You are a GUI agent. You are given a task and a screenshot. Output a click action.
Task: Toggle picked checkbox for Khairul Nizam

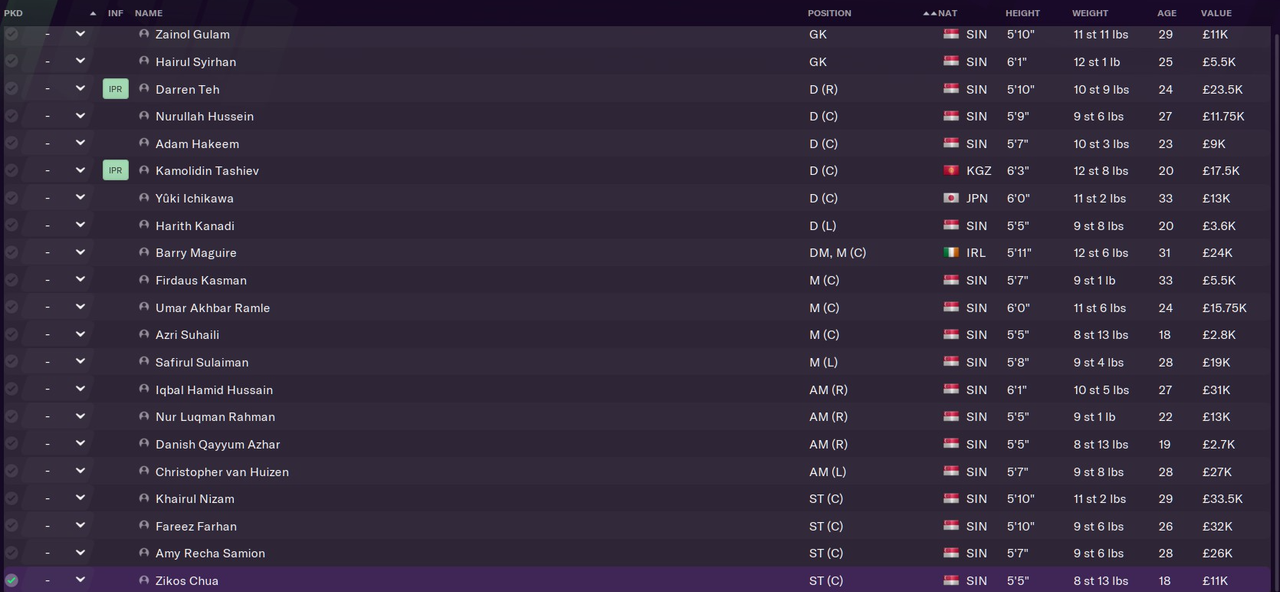pyautogui.click(x=11, y=499)
